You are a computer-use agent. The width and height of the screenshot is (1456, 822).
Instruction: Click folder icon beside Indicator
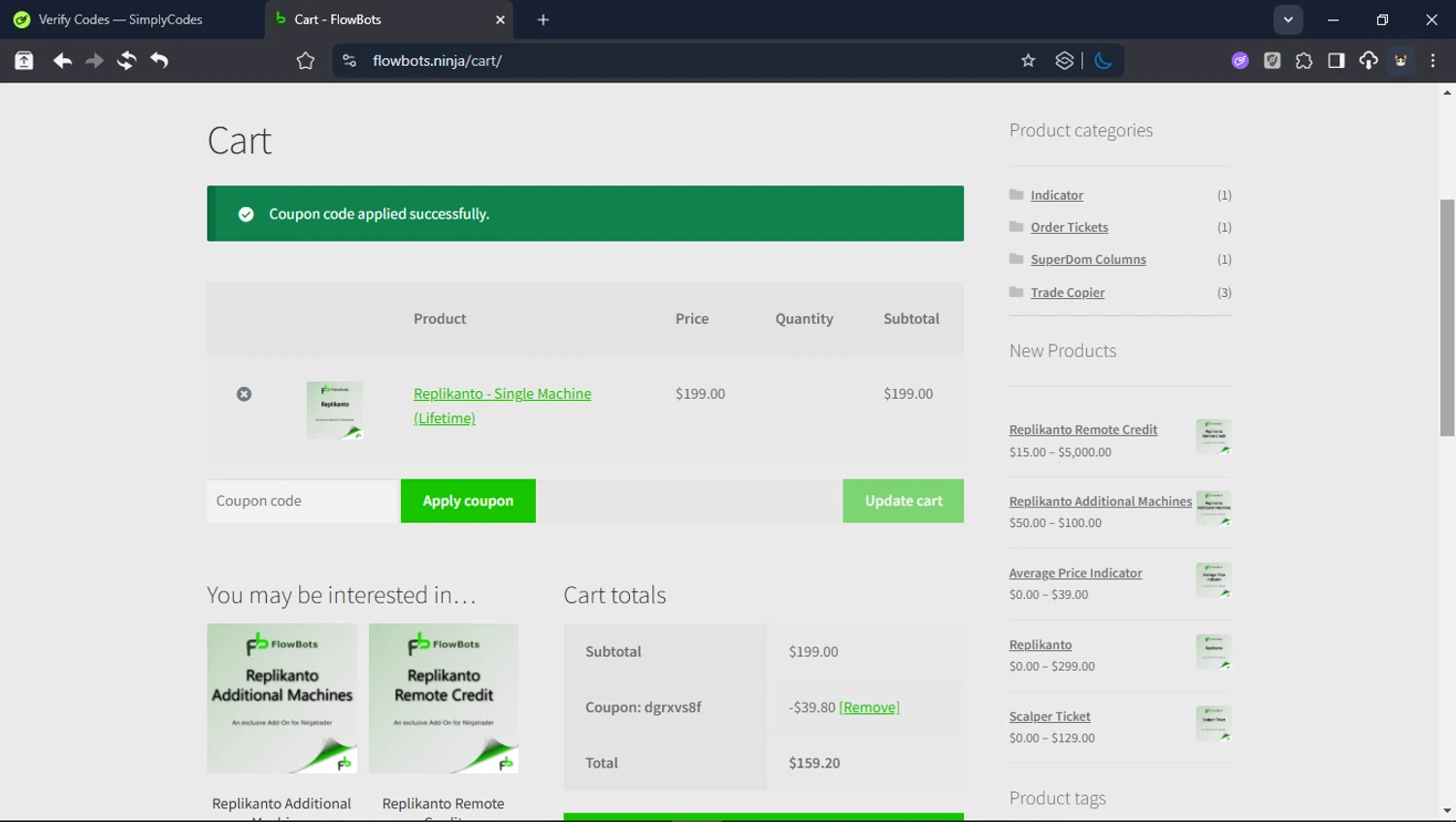1016,194
